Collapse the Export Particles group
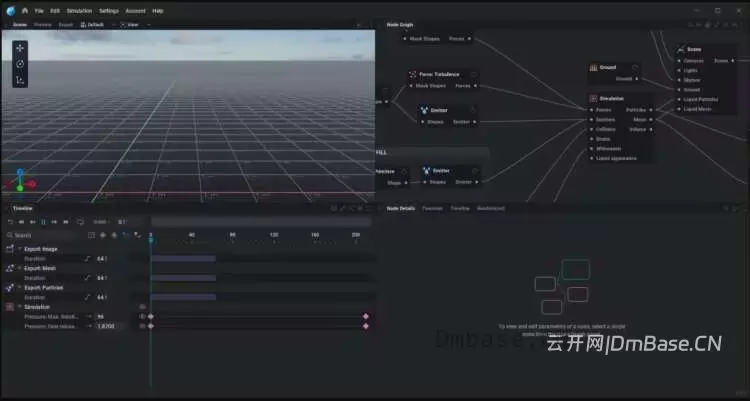 (20, 288)
